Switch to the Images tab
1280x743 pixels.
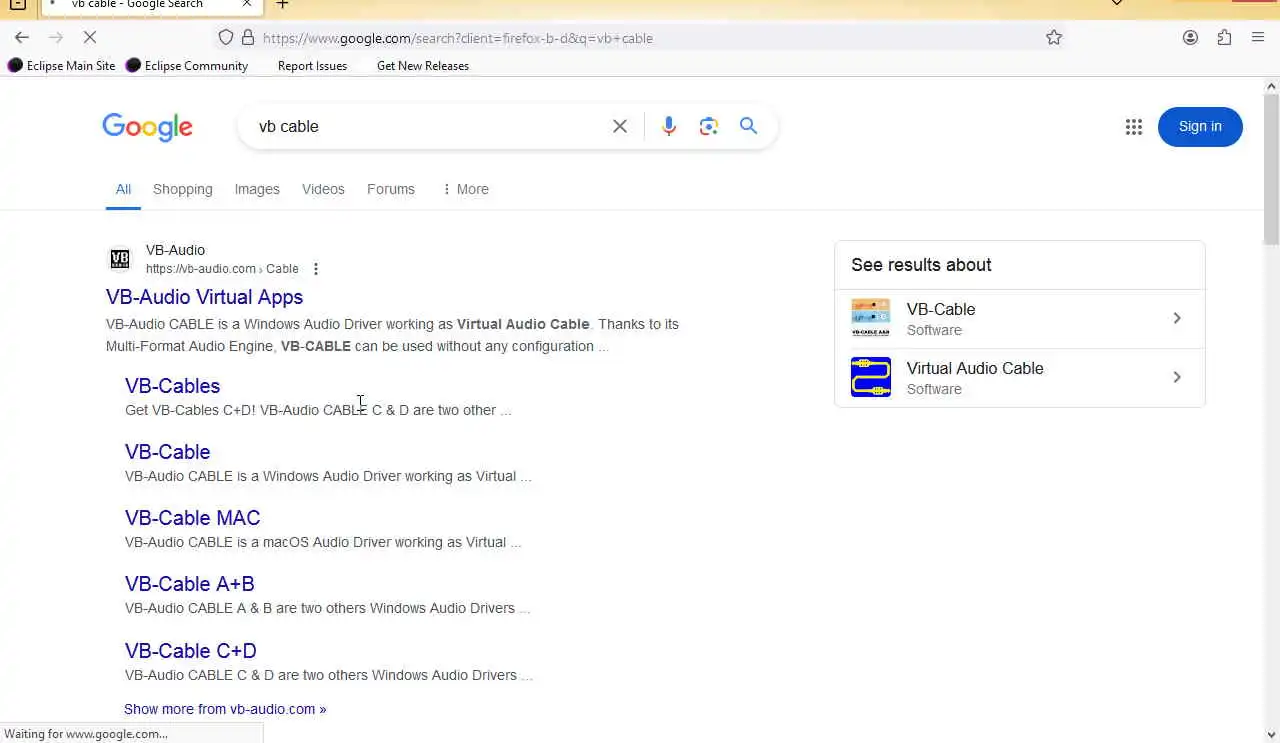pos(257,189)
